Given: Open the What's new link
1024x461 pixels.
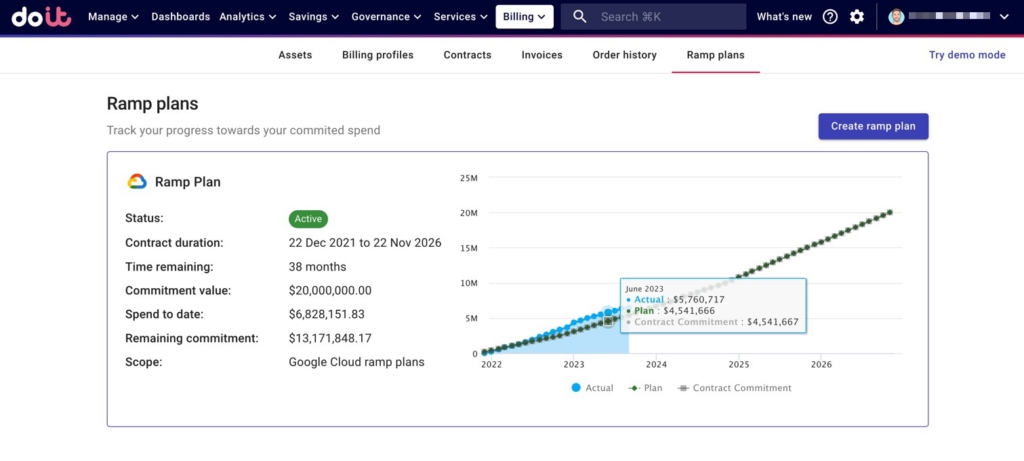Looking at the screenshot, I should point(784,17).
